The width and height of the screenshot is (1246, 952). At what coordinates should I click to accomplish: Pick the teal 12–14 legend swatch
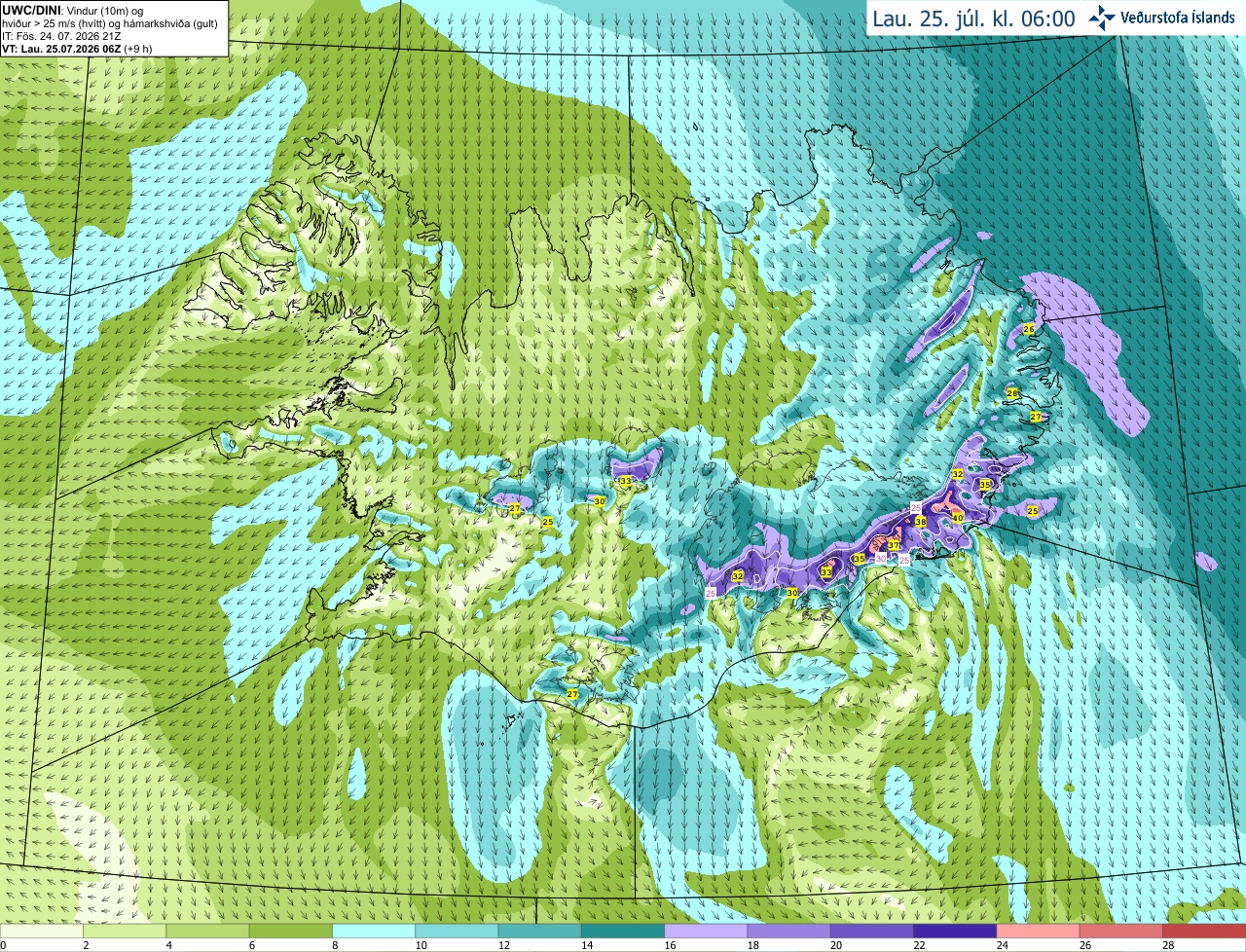click(539, 932)
